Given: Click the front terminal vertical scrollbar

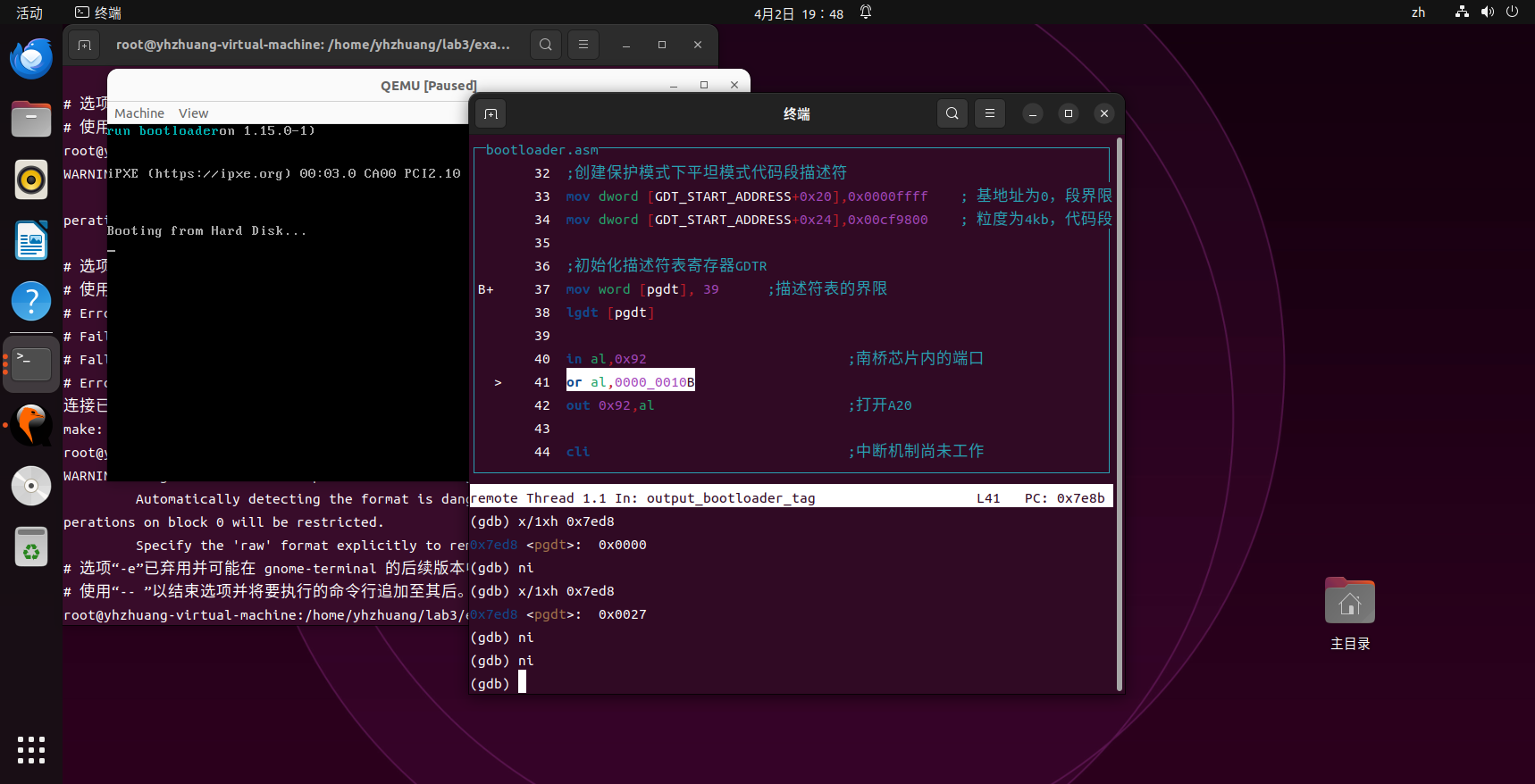Looking at the screenshot, I should [1120, 413].
